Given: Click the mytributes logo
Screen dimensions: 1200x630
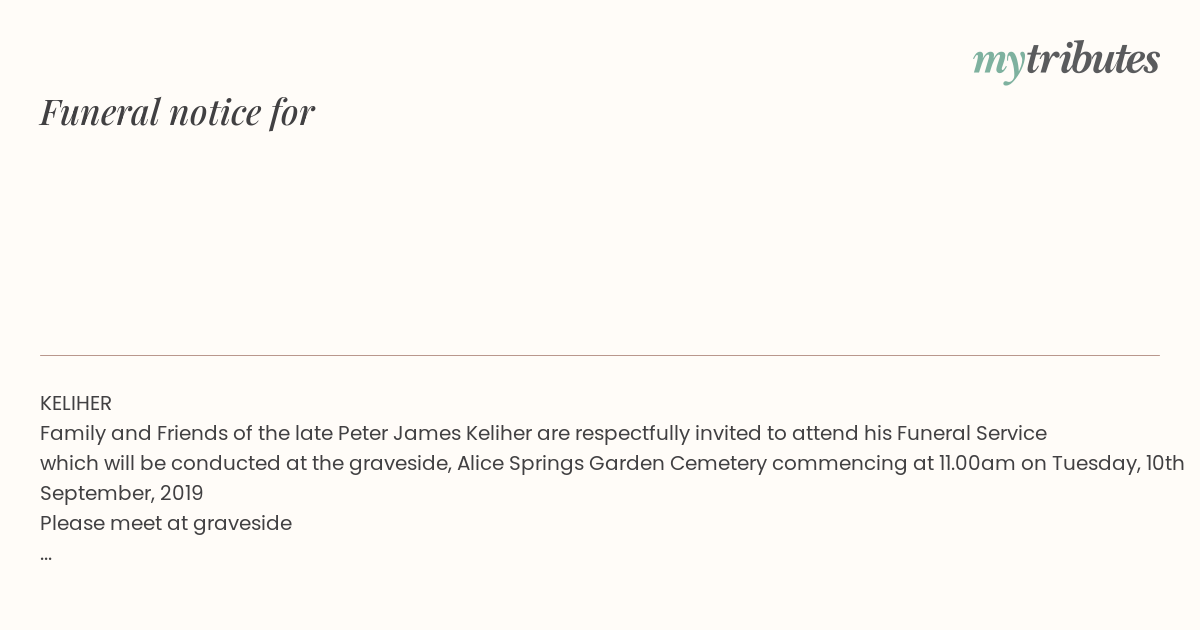Looking at the screenshot, I should 1066,61.
